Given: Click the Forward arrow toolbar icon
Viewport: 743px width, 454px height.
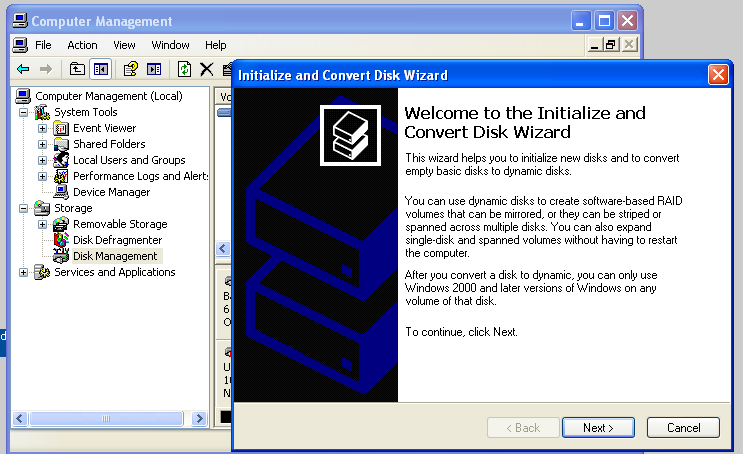Looking at the screenshot, I should [45, 70].
